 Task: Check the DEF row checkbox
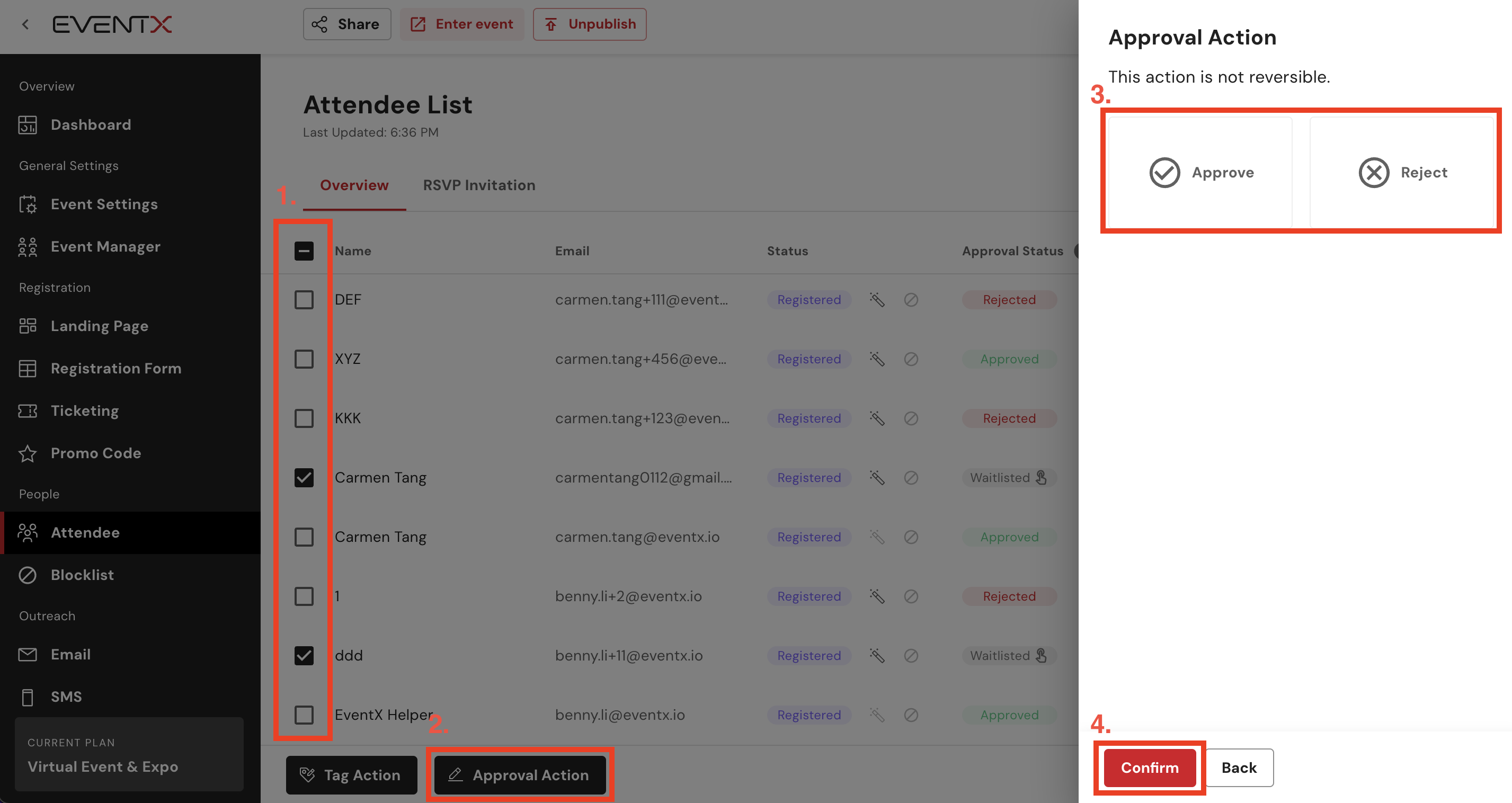click(x=304, y=299)
